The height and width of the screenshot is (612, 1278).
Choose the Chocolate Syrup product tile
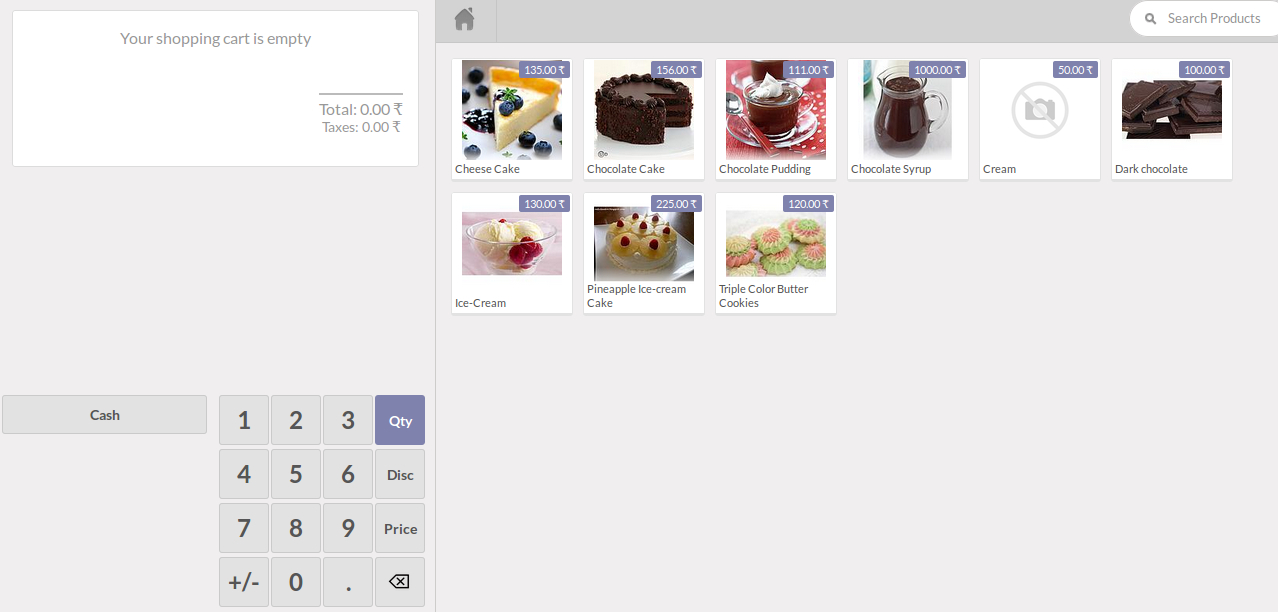pos(908,119)
